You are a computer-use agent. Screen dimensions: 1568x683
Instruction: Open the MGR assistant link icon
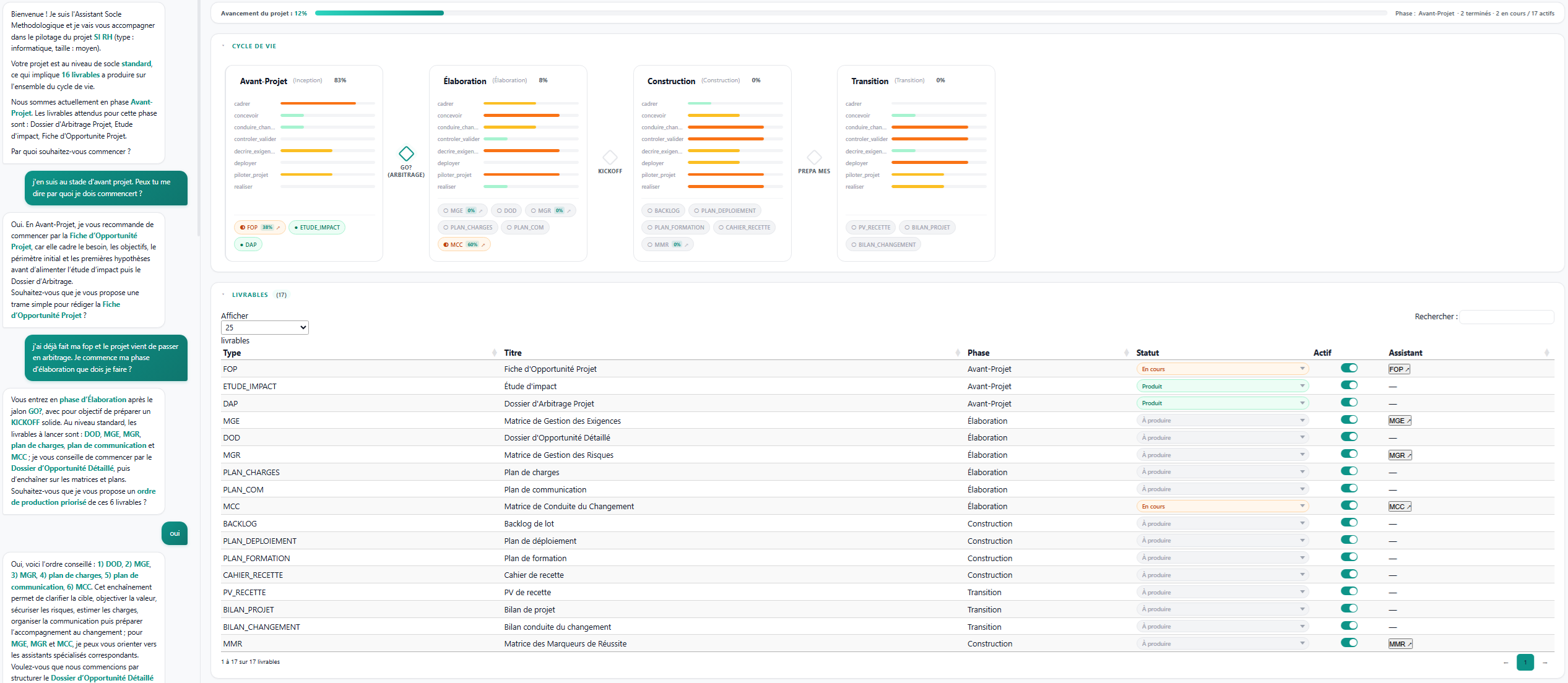pos(1399,455)
